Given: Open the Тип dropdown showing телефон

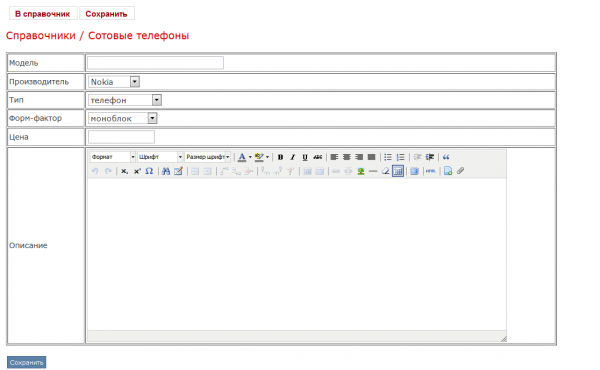Looking at the screenshot, I should click(x=125, y=100).
